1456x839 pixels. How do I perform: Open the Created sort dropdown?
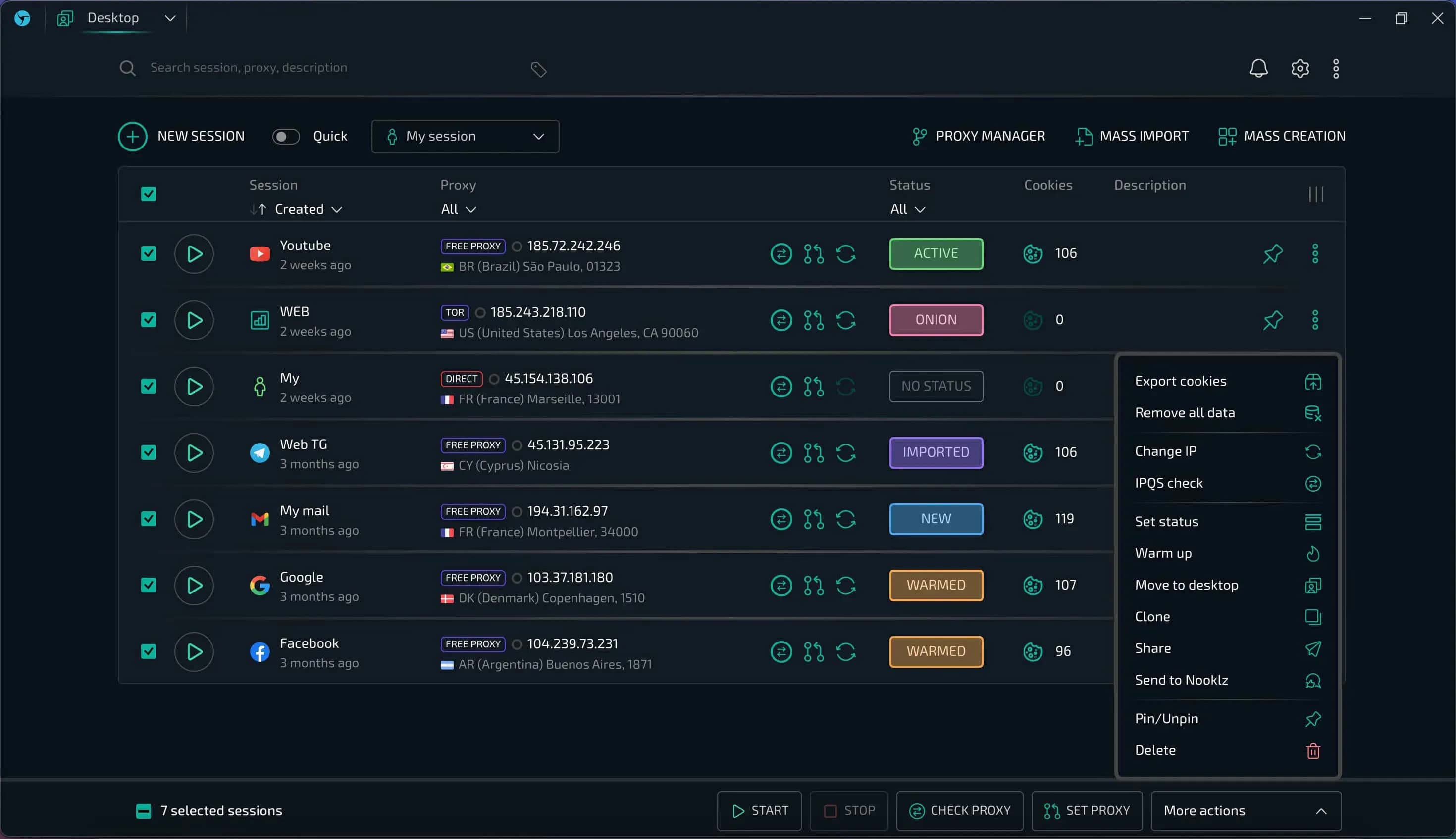click(x=309, y=209)
